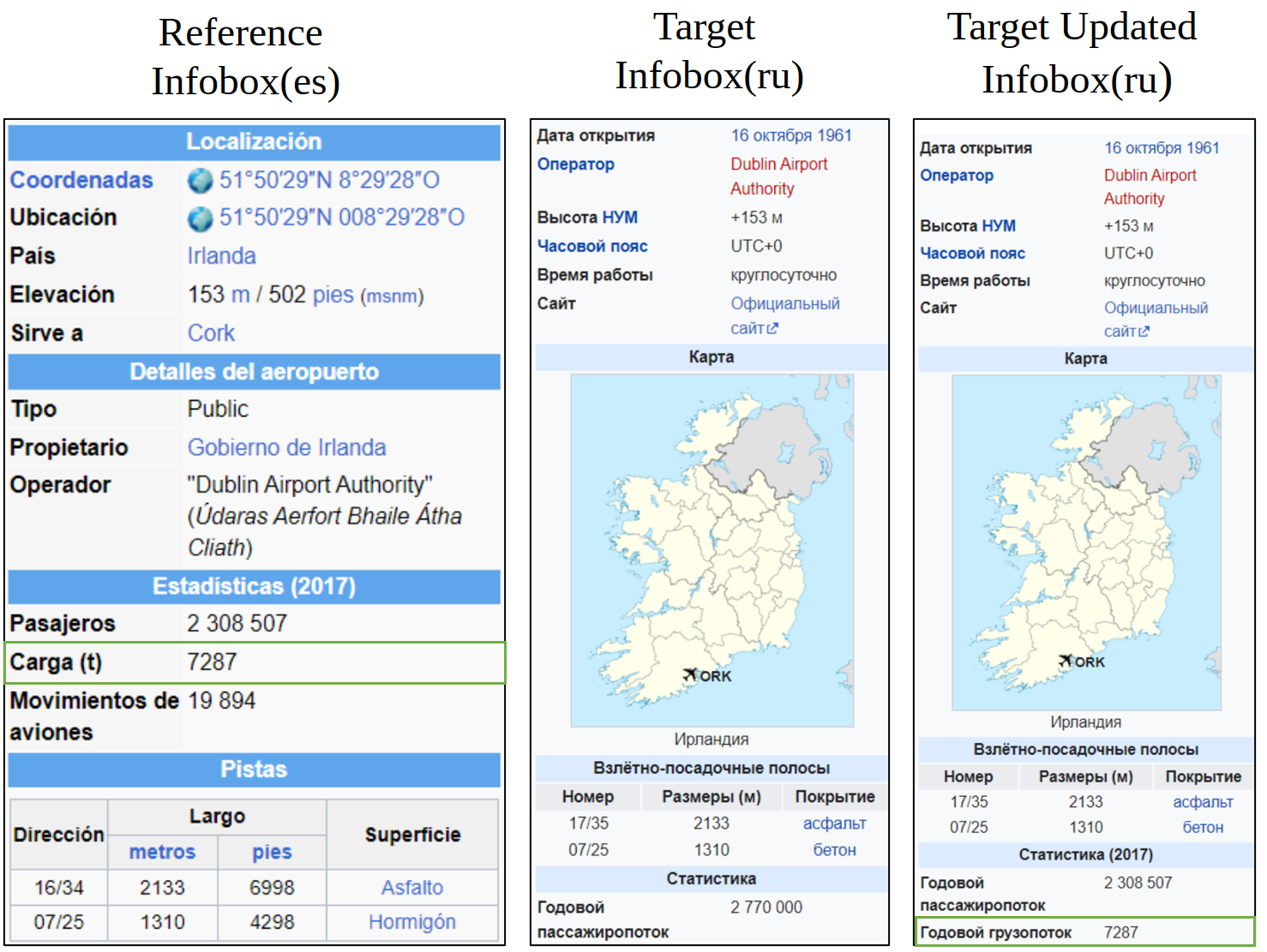Open Оператор link in middle Target Infobox

(x=576, y=164)
